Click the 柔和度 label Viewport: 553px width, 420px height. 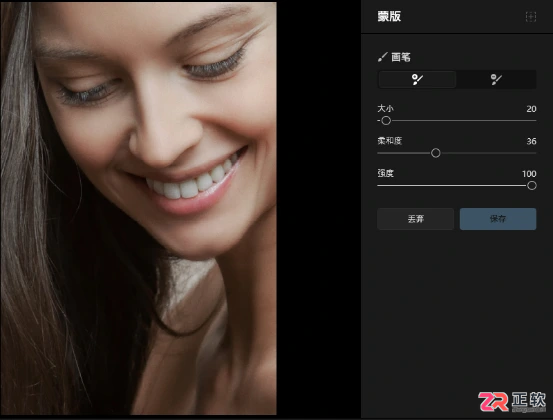[x=389, y=141]
